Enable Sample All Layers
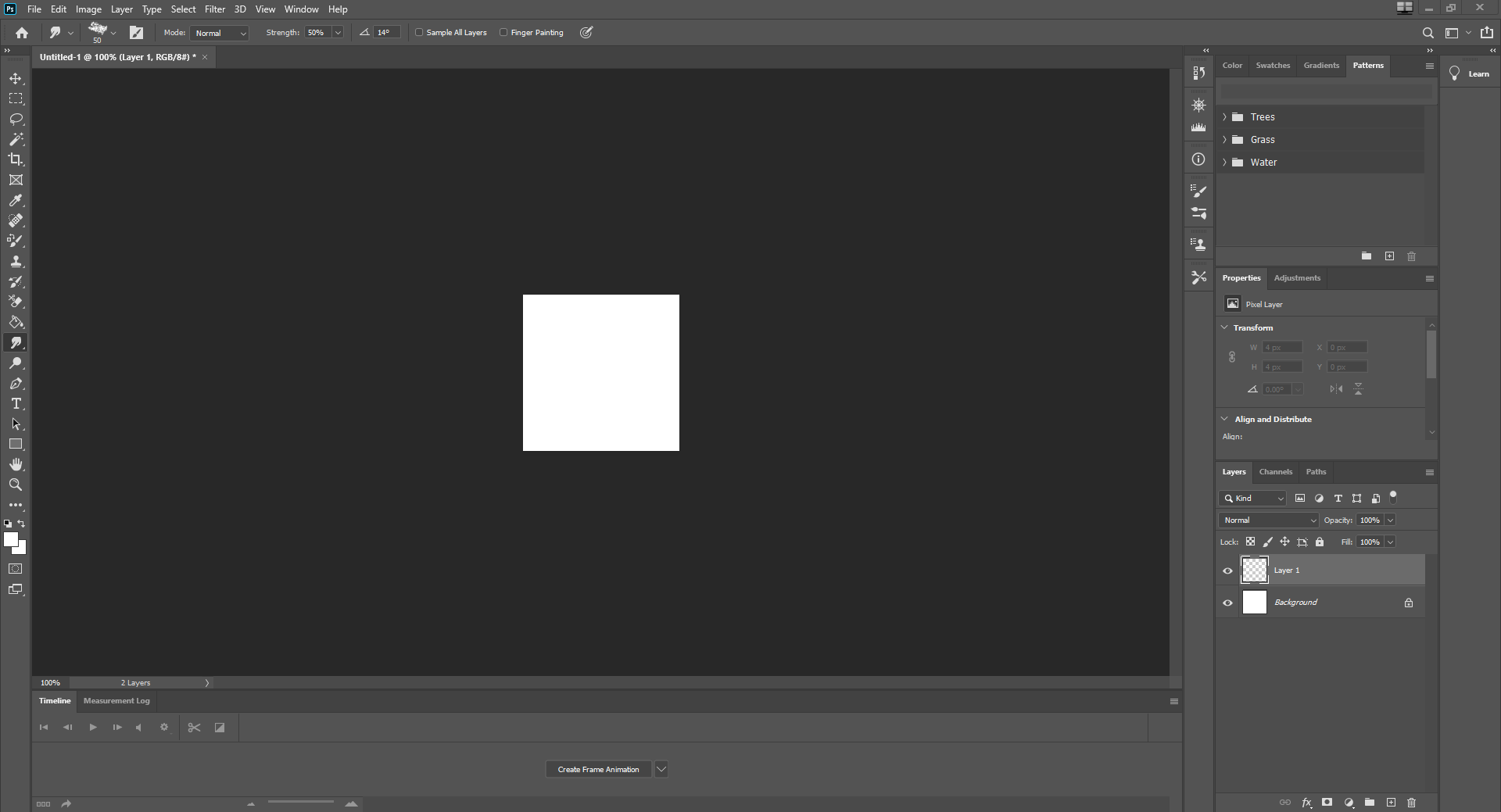This screenshot has width=1501, height=812. (x=420, y=32)
